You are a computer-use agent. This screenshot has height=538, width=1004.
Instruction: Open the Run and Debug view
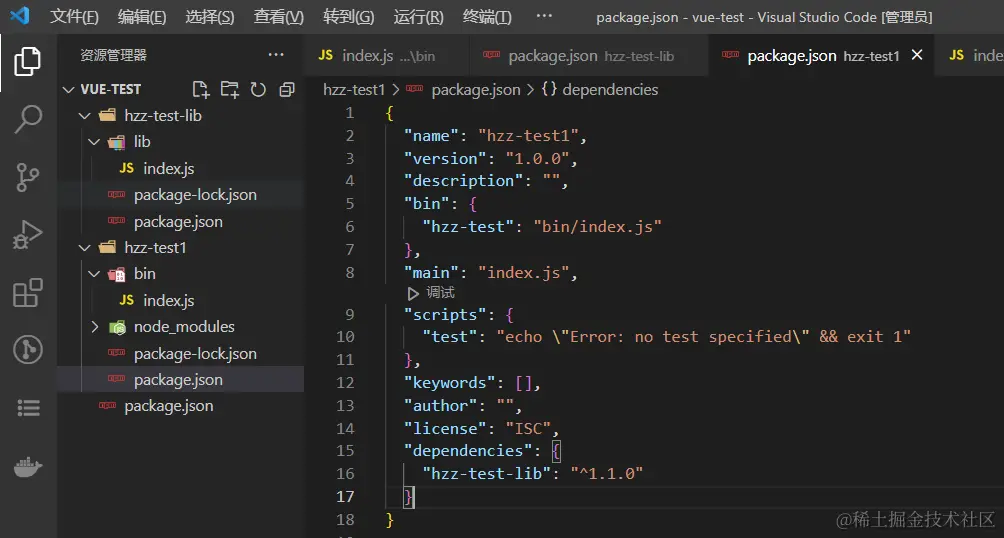(28, 235)
